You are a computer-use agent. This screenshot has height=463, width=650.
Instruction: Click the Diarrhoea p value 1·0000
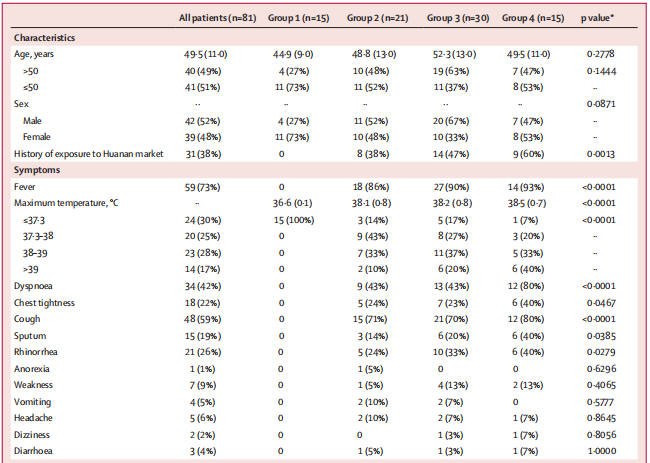point(601,451)
